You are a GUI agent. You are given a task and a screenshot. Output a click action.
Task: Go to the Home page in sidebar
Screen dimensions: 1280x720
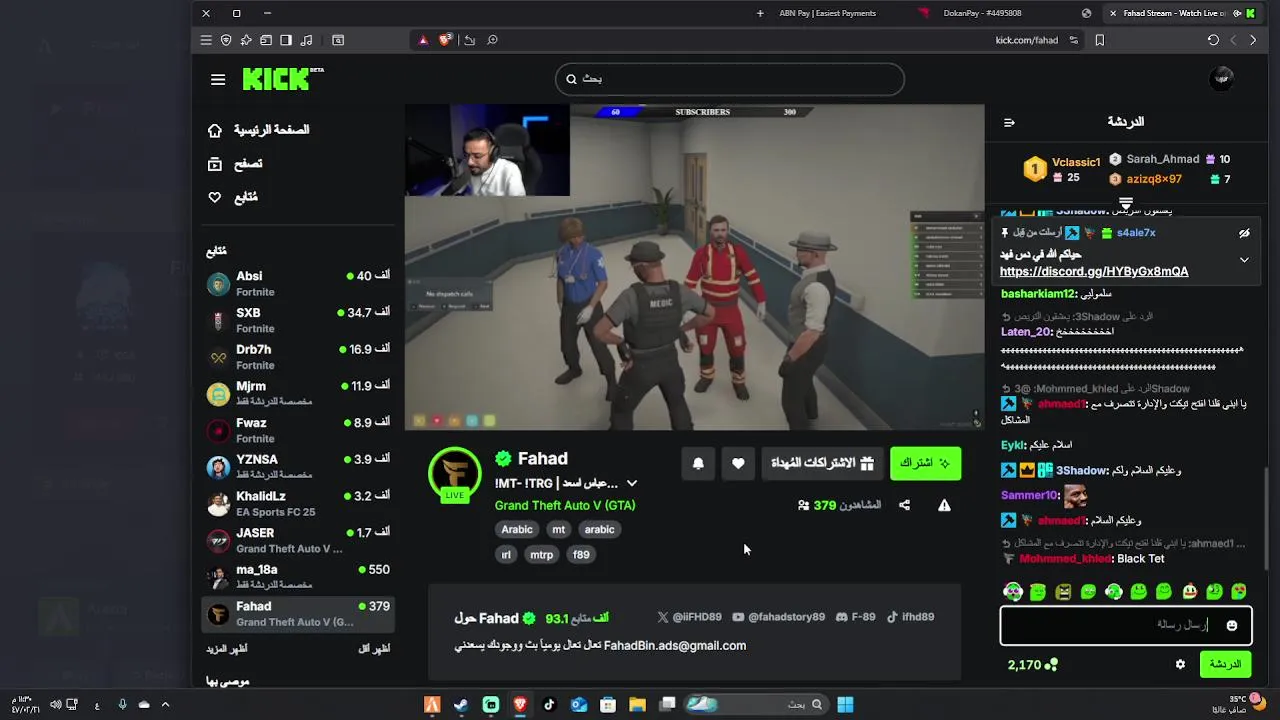[258, 130]
